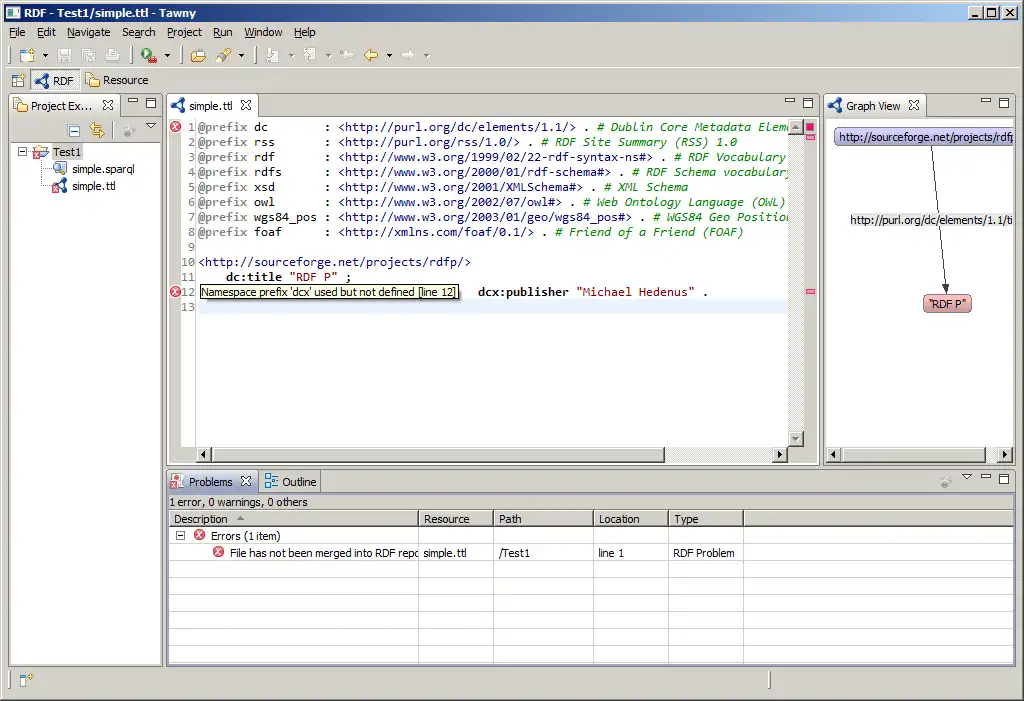Switch to the RDF perspective

pyautogui.click(x=55, y=80)
